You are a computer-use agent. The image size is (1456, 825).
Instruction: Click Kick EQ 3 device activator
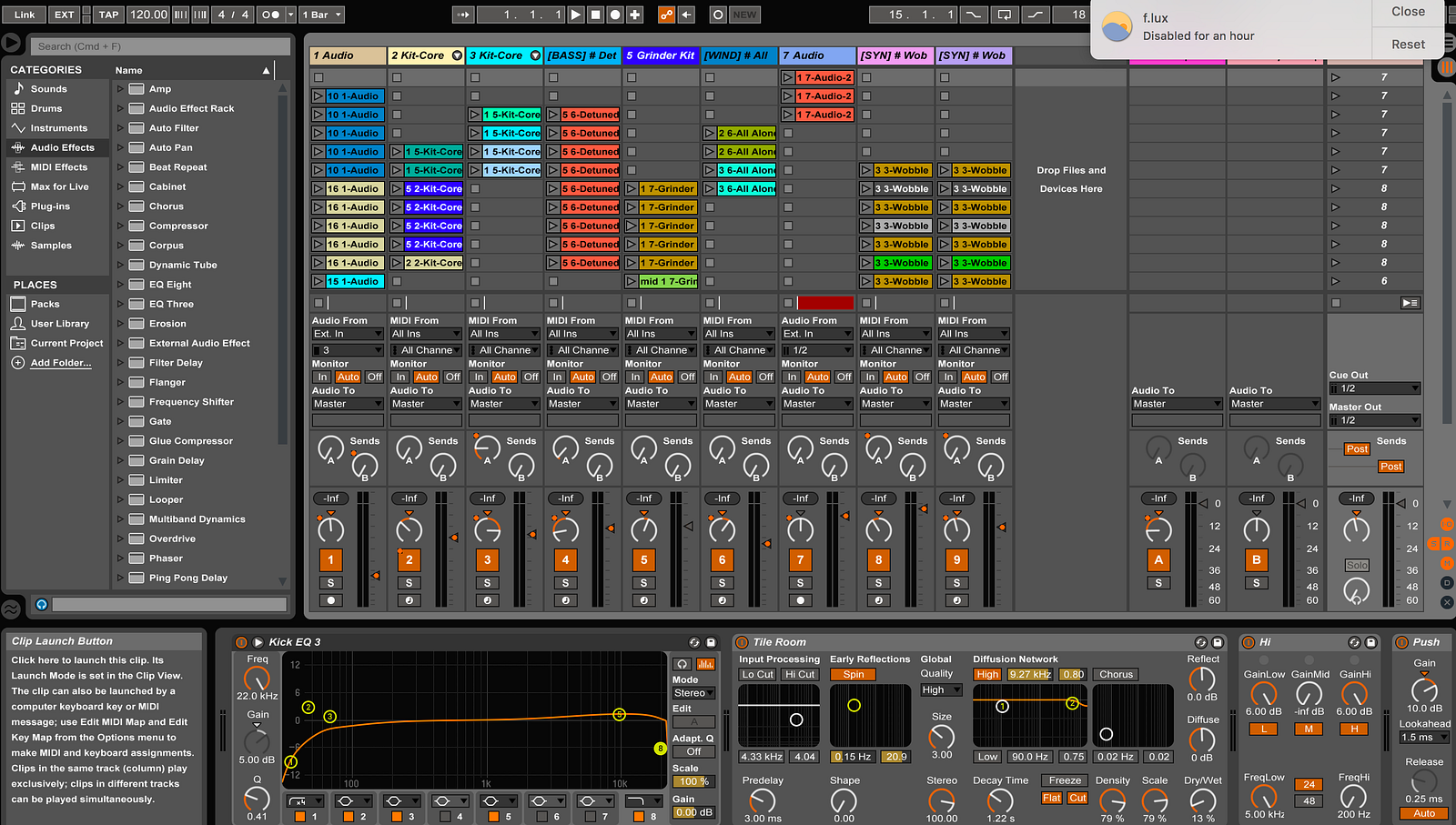click(x=241, y=642)
